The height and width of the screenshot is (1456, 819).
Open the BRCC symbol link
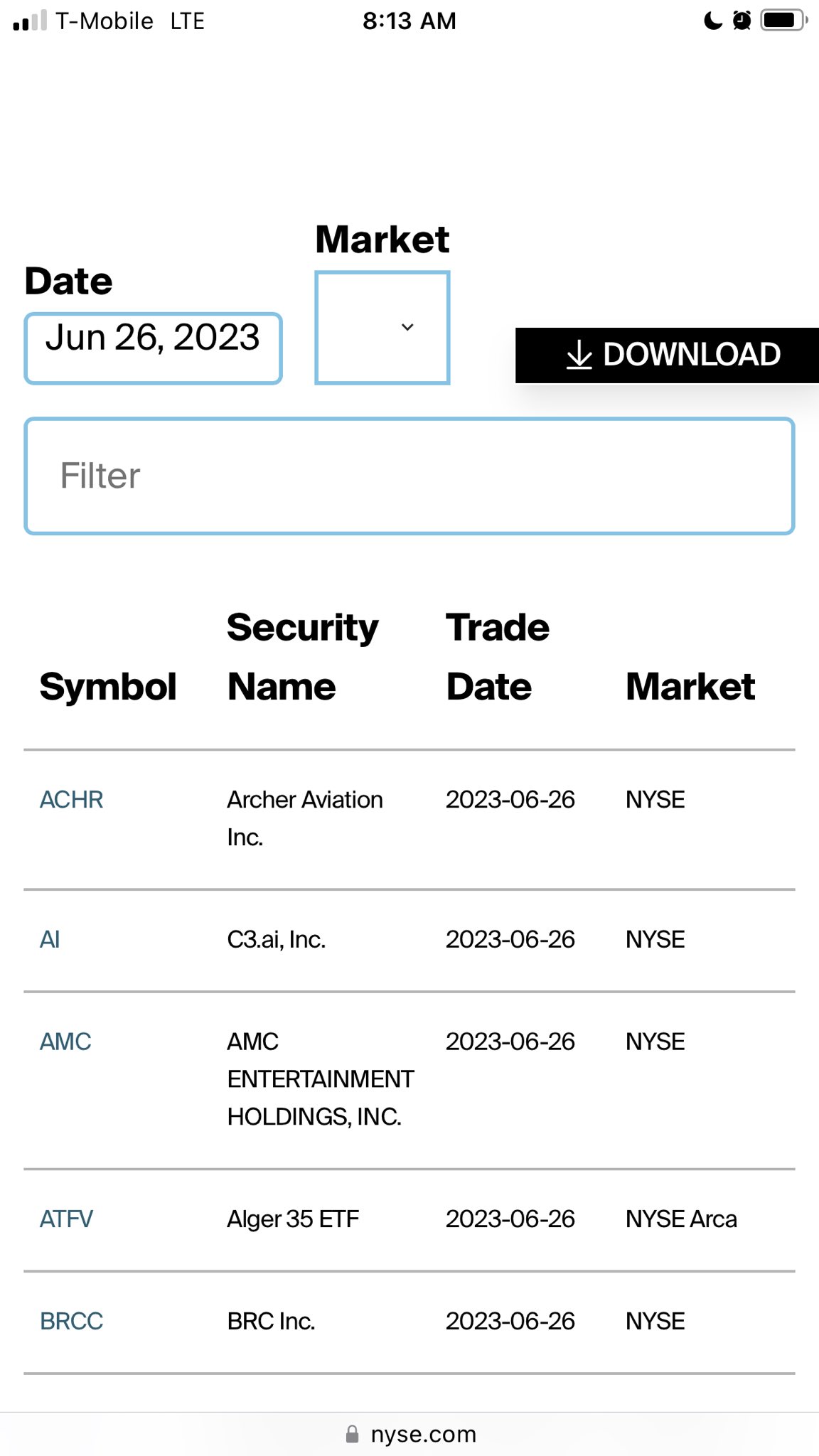(x=71, y=1322)
